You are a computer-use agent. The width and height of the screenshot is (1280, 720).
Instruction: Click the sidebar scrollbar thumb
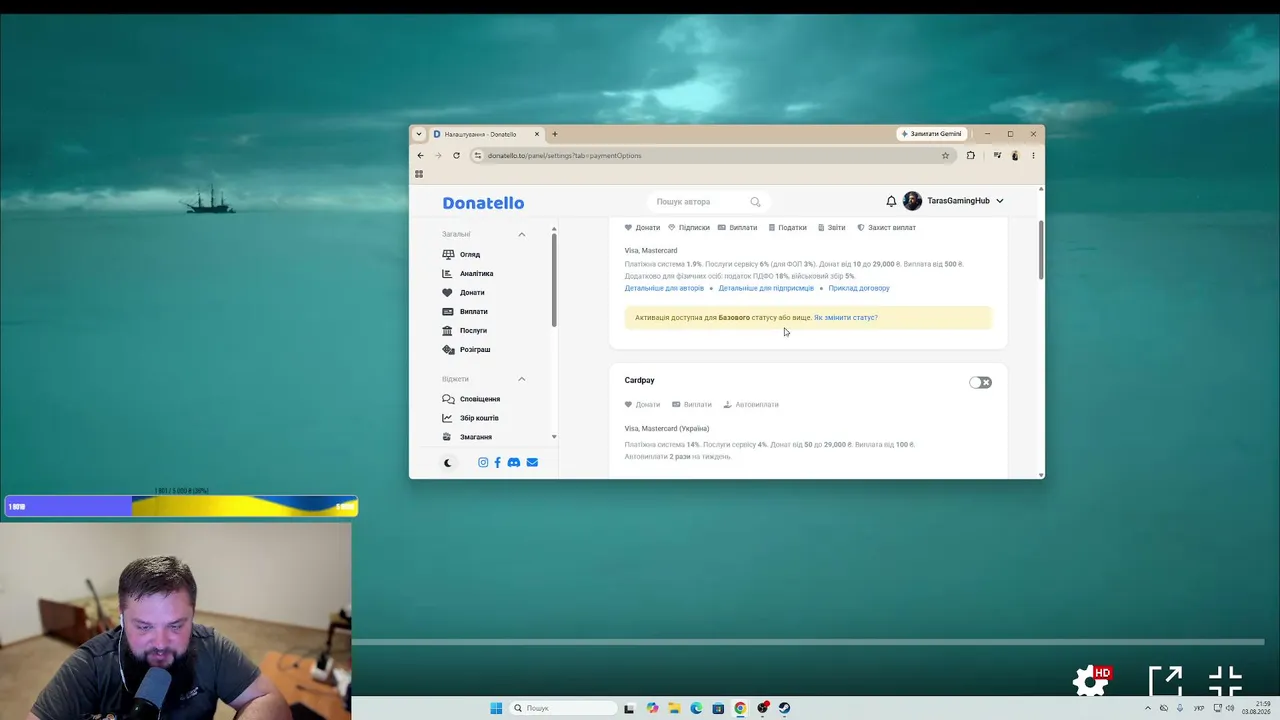point(554,279)
